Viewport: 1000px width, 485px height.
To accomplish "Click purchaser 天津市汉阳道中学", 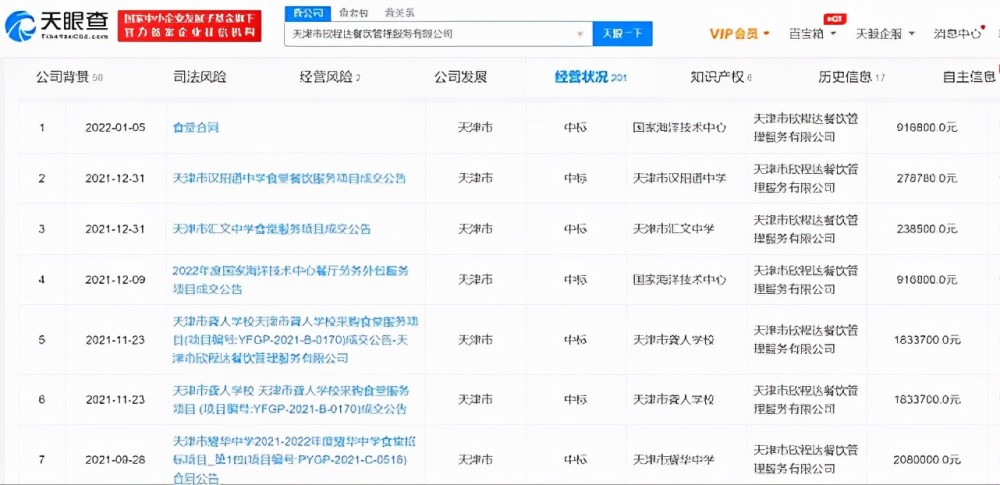I will tap(679, 178).
